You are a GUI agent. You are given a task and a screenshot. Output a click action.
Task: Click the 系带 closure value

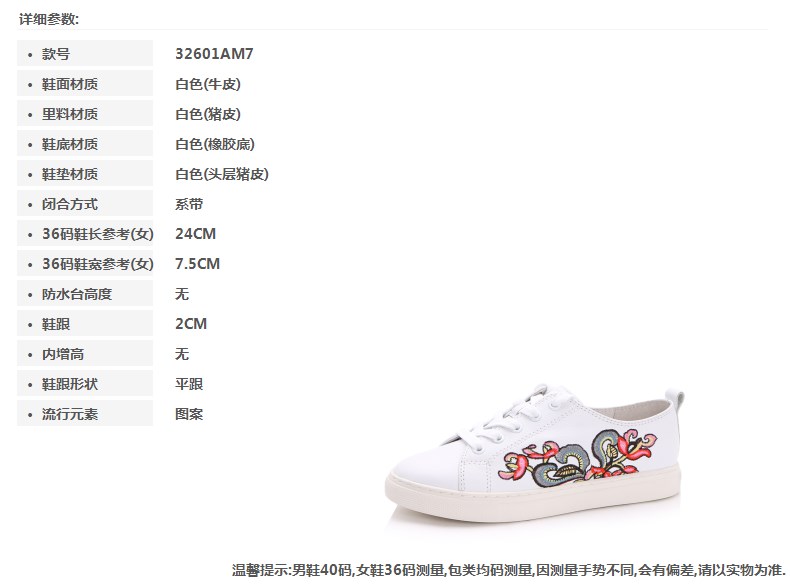[189, 204]
